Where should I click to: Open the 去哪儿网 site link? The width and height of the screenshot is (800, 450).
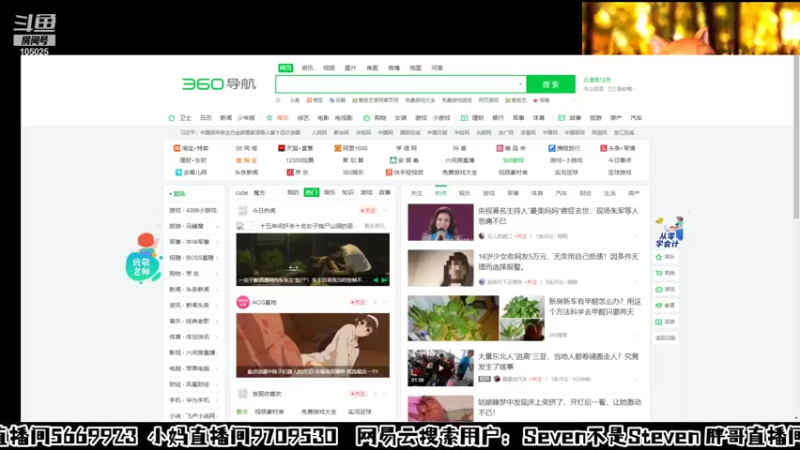tap(191, 172)
